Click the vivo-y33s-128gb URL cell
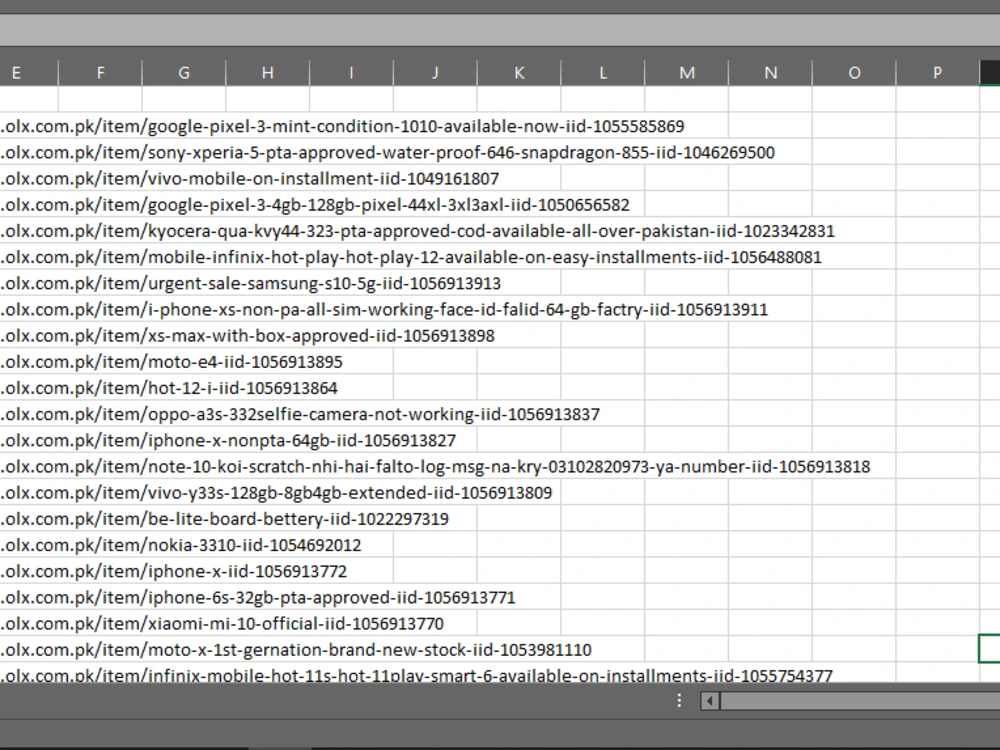Screen dimensions: 1000x750 (x=276, y=492)
